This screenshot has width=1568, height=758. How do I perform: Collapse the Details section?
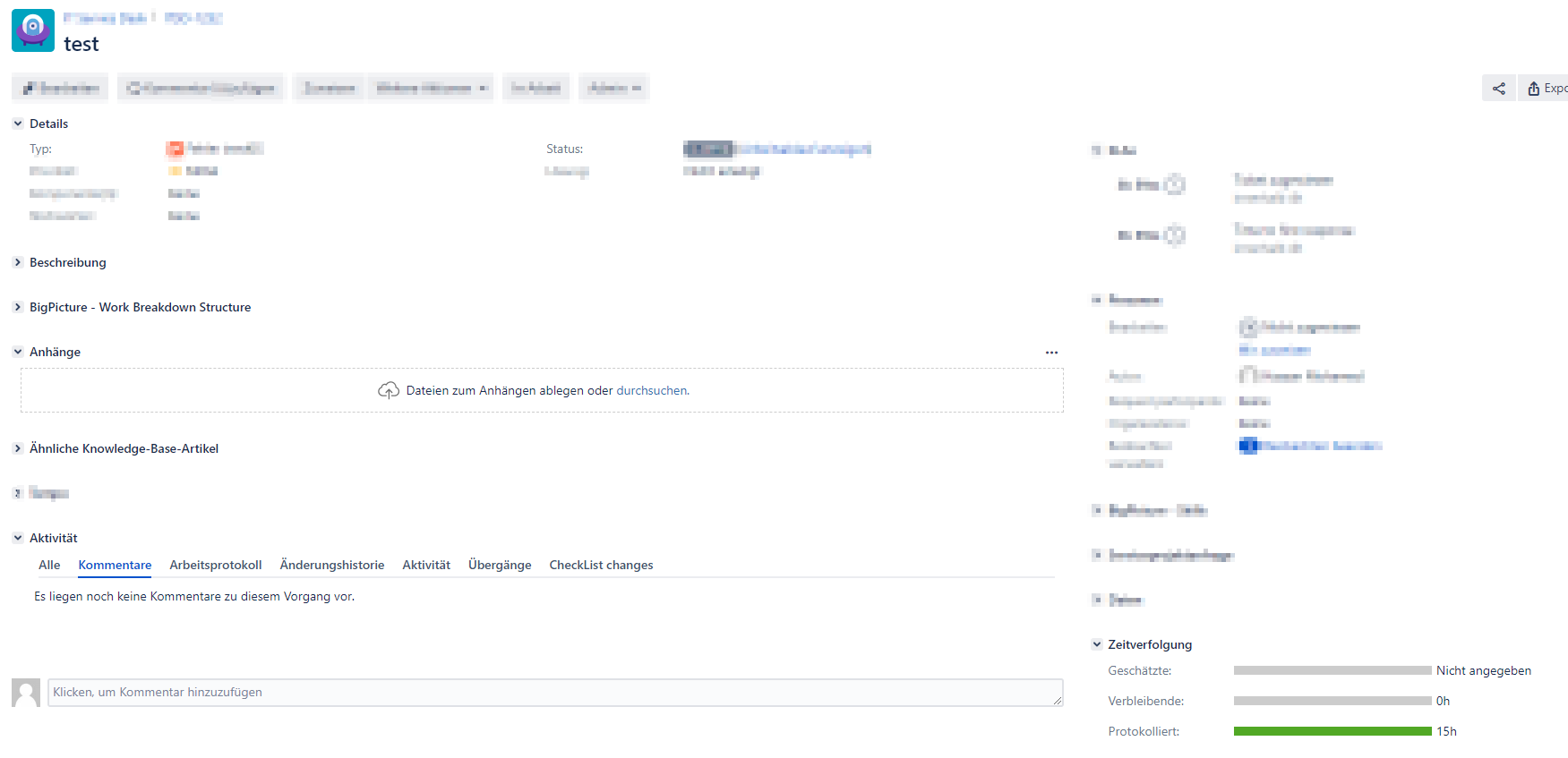[18, 123]
